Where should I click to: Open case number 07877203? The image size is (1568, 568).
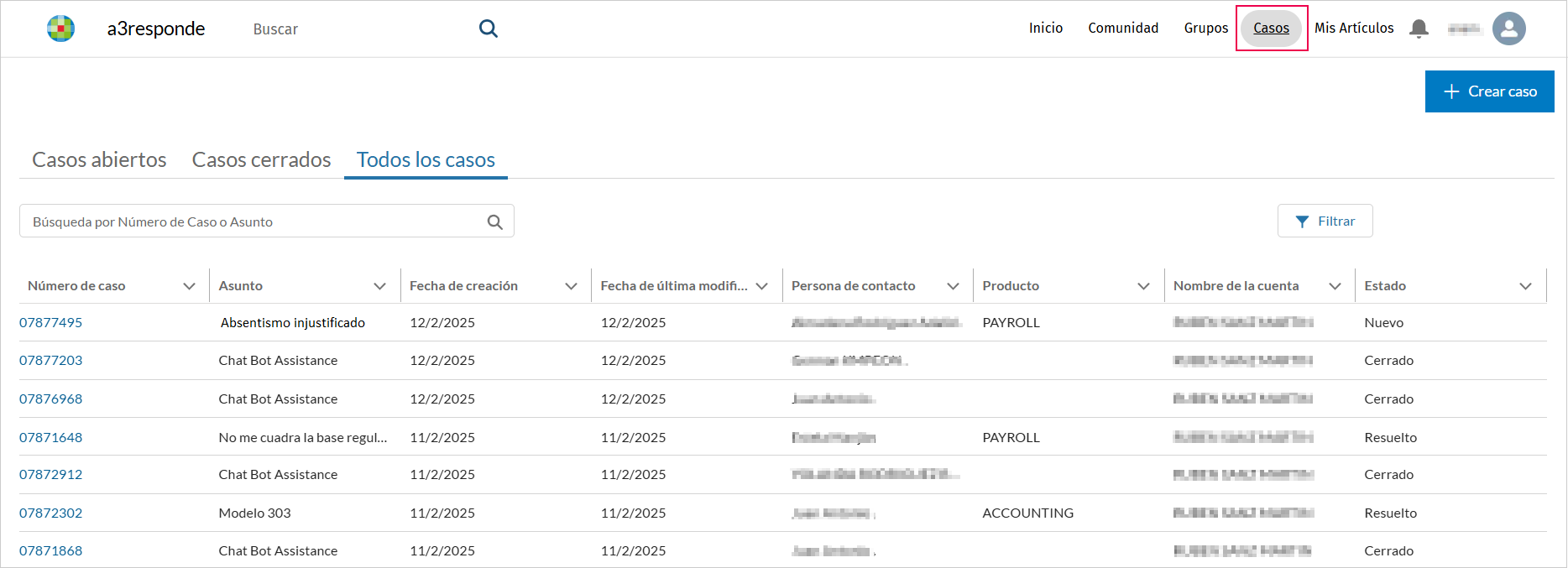pyautogui.click(x=50, y=360)
